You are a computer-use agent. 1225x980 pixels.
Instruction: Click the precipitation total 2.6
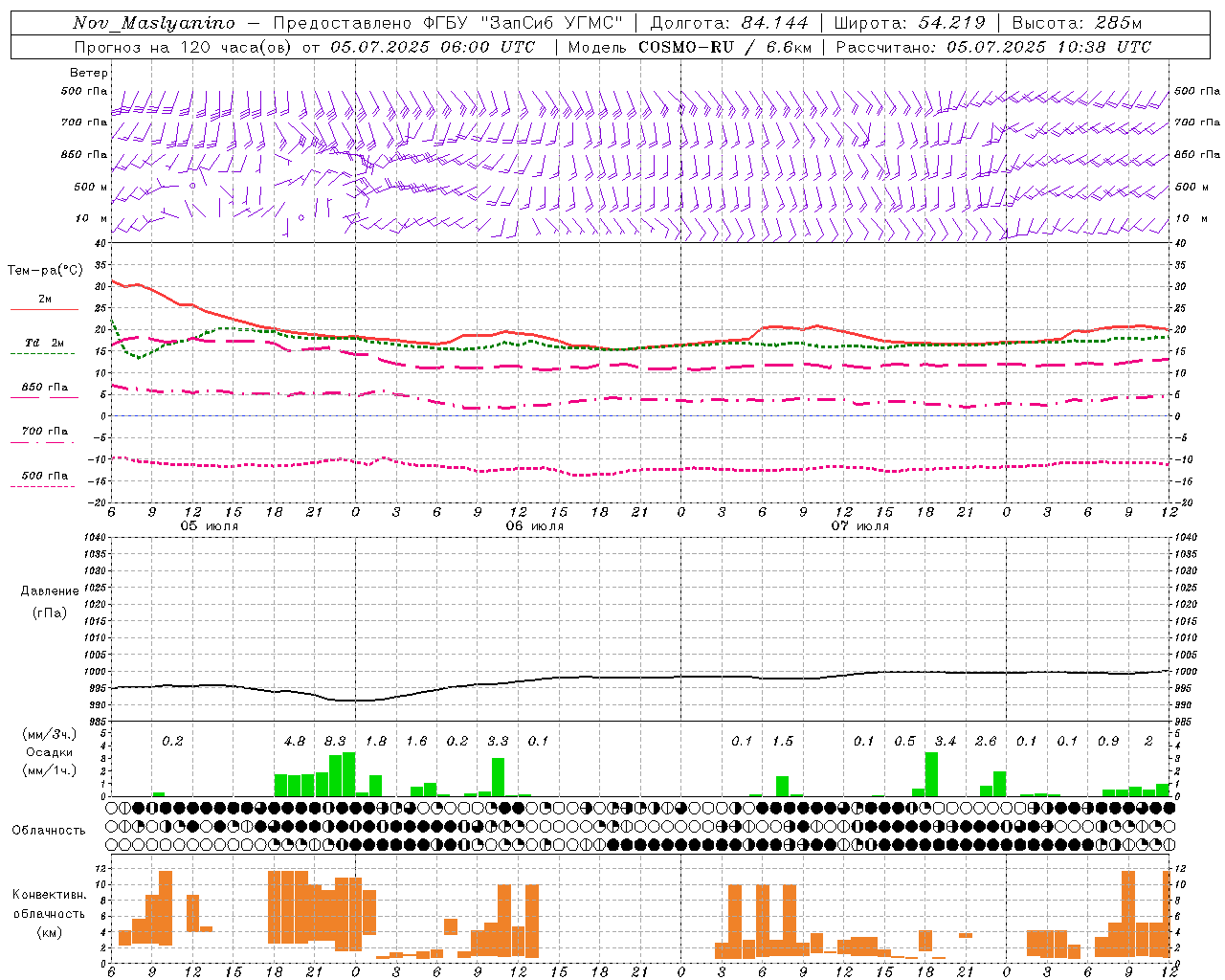pyautogui.click(x=986, y=741)
